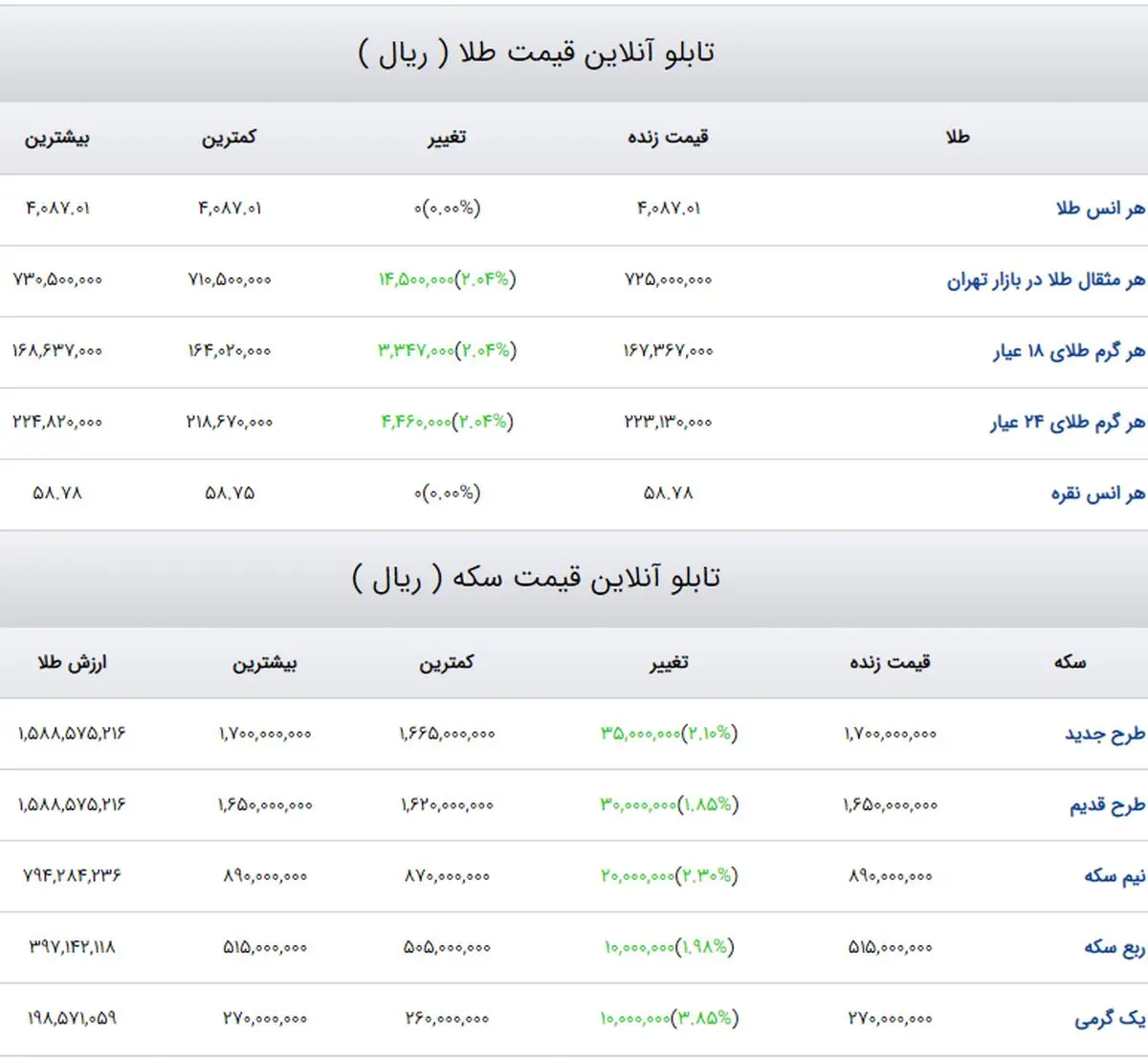Select live price ۱۶۷,۳۶۷,۰۰۰ of 18-karat gold

click(x=668, y=351)
